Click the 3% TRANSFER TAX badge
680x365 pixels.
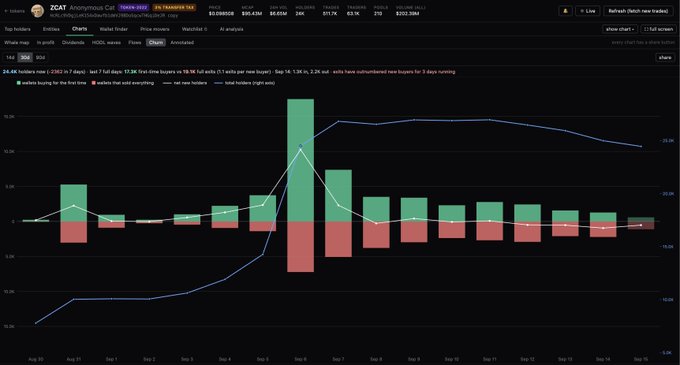click(x=174, y=7)
